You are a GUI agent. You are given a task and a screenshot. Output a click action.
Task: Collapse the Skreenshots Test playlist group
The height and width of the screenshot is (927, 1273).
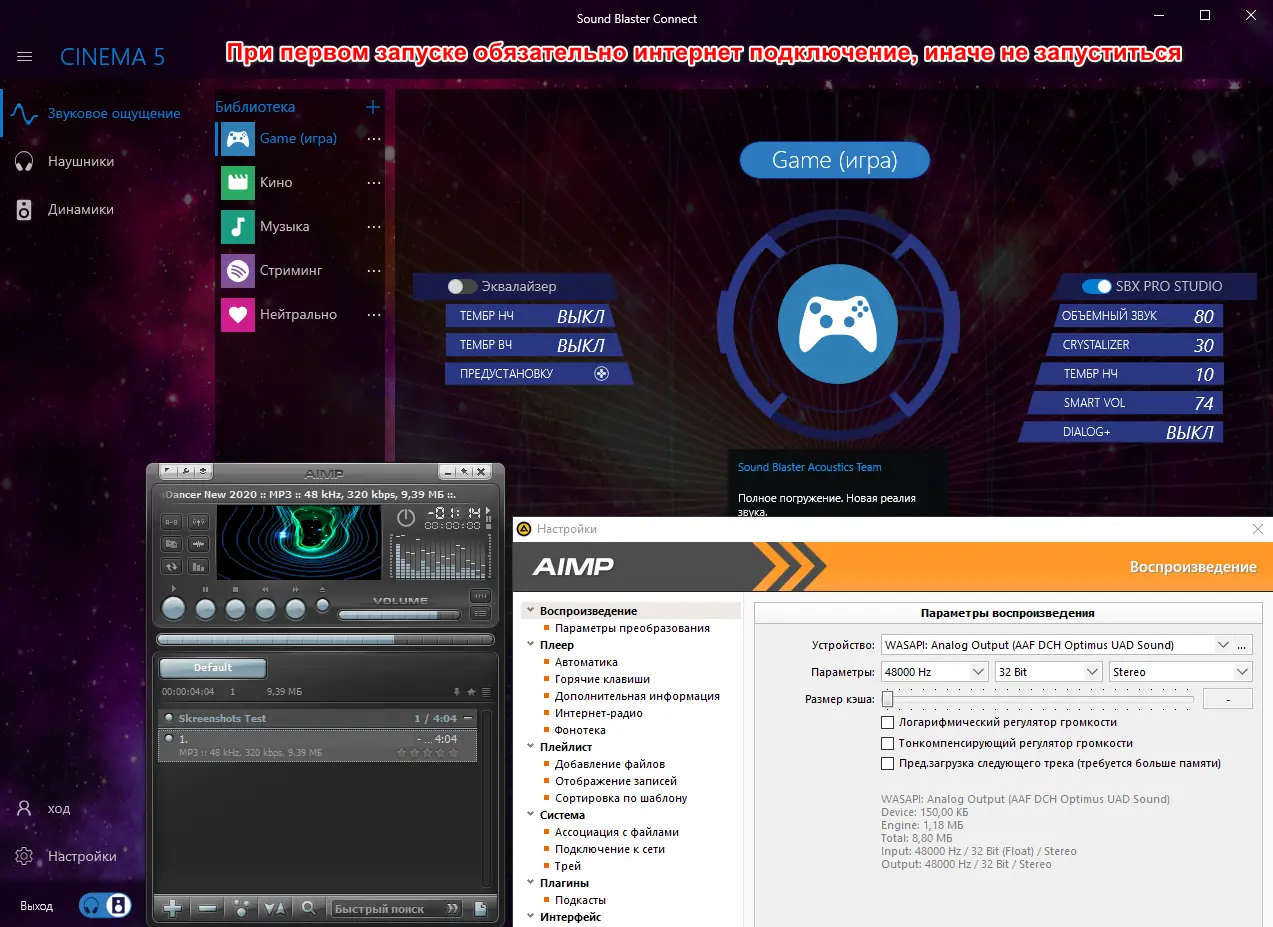tap(468, 718)
